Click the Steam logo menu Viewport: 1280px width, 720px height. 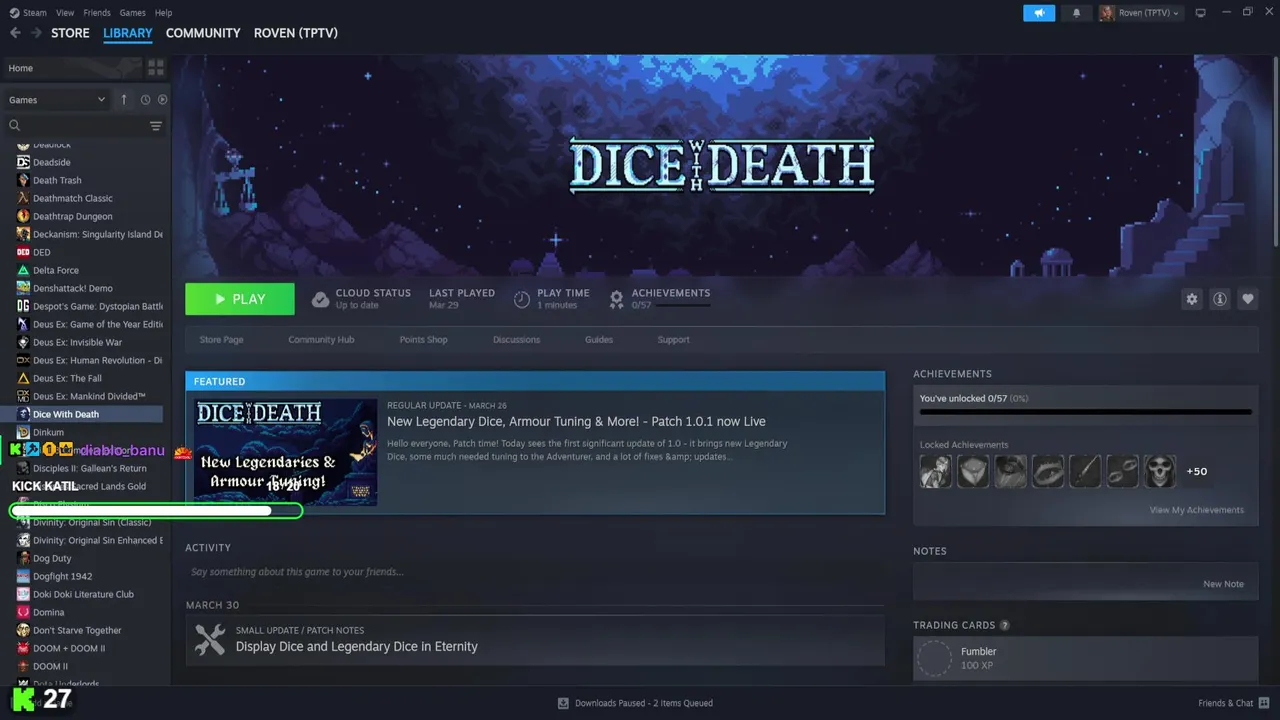pyautogui.click(x=28, y=13)
